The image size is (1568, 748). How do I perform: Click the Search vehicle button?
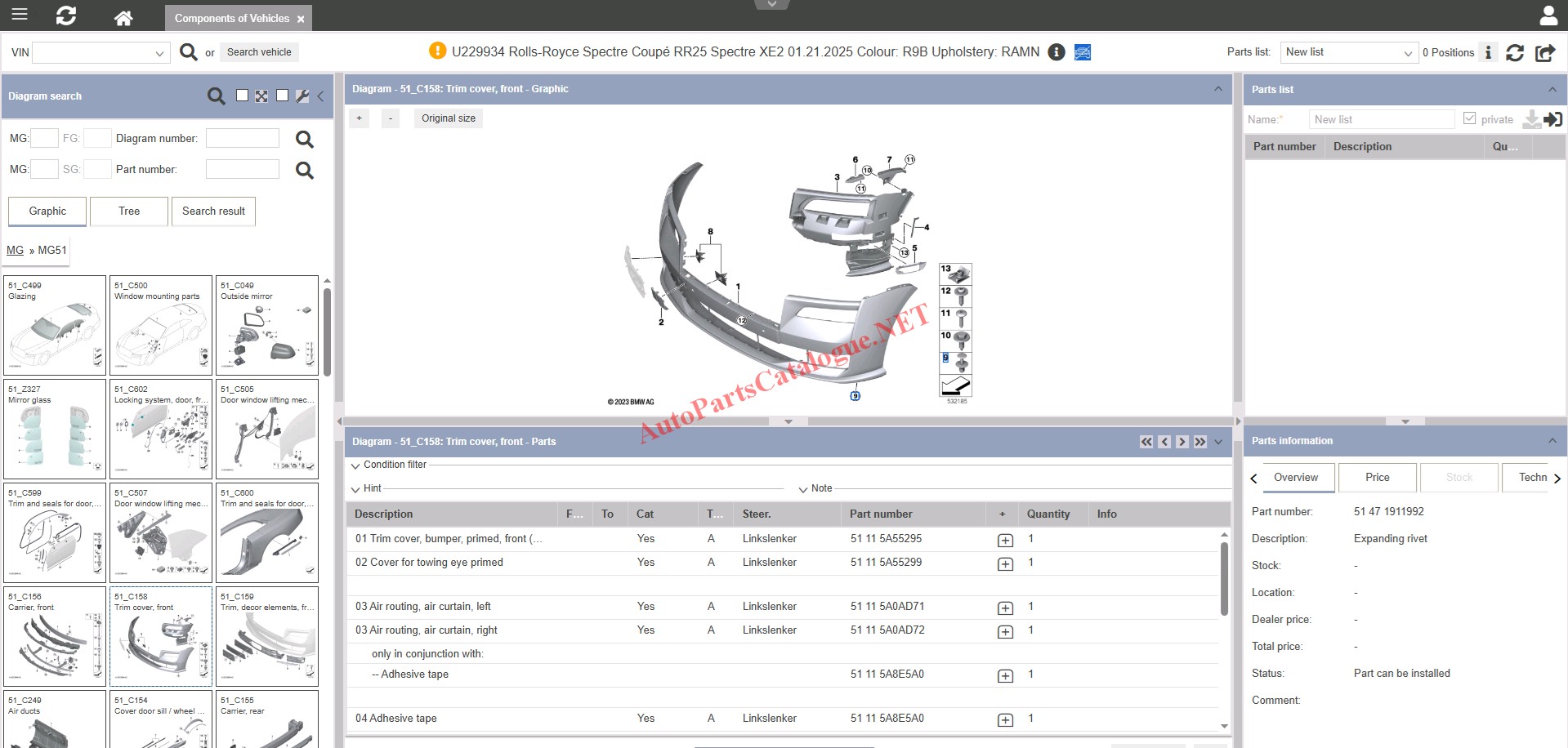259,52
